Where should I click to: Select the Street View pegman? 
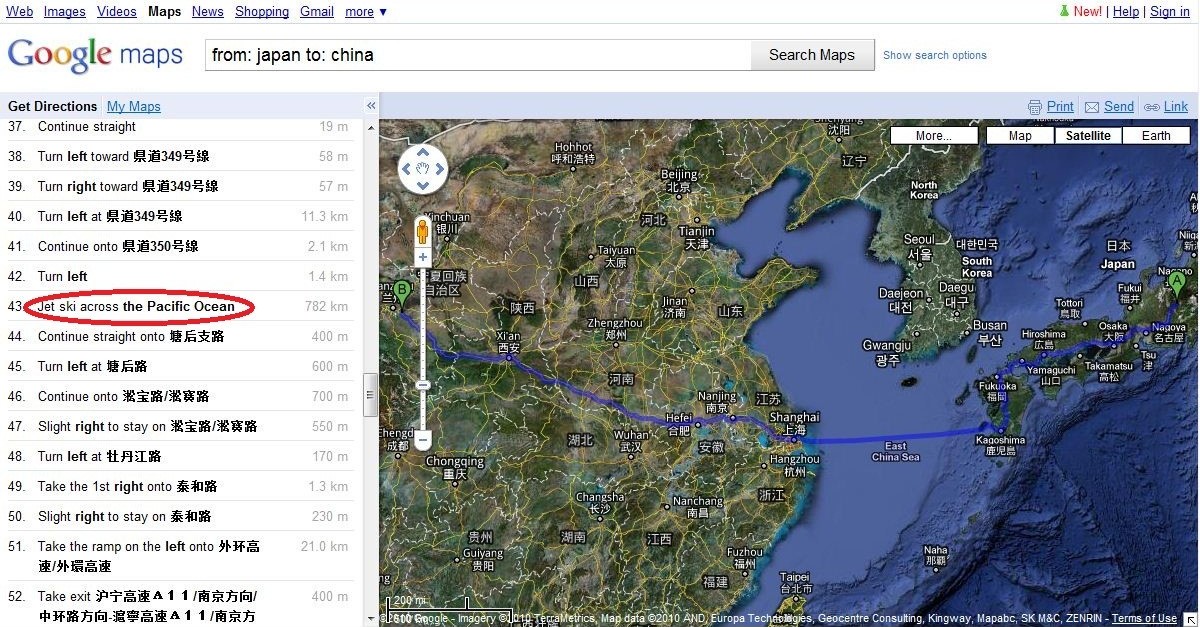423,232
